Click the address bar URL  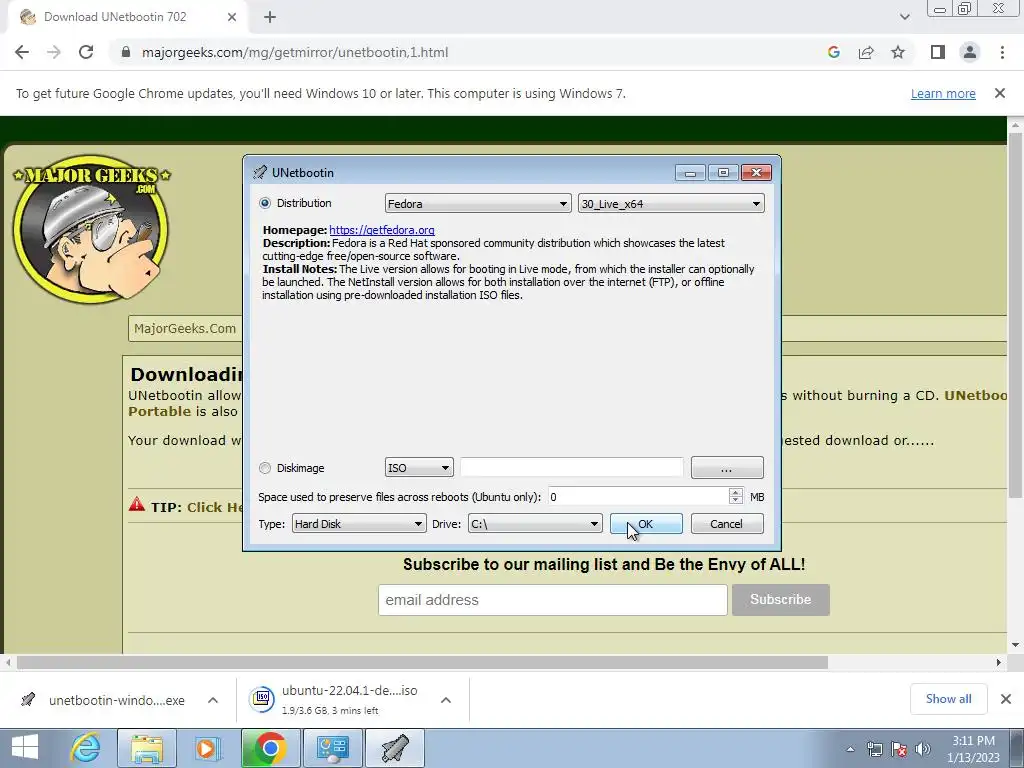point(295,52)
